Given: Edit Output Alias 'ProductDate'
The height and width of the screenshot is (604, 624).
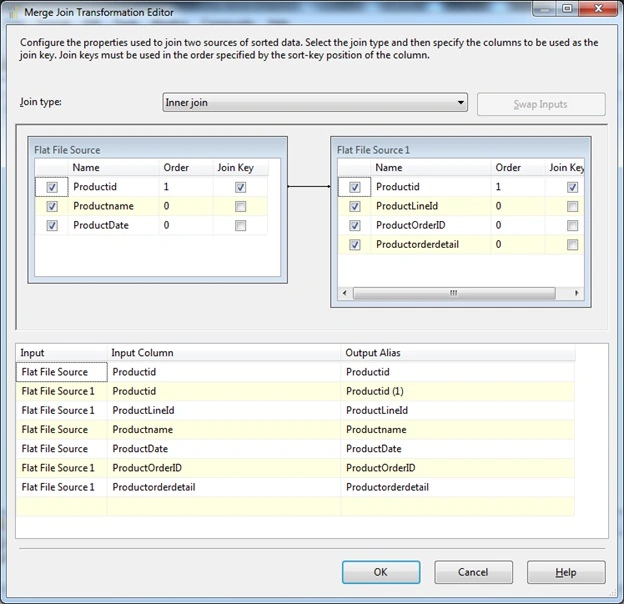Looking at the screenshot, I should [458, 449].
